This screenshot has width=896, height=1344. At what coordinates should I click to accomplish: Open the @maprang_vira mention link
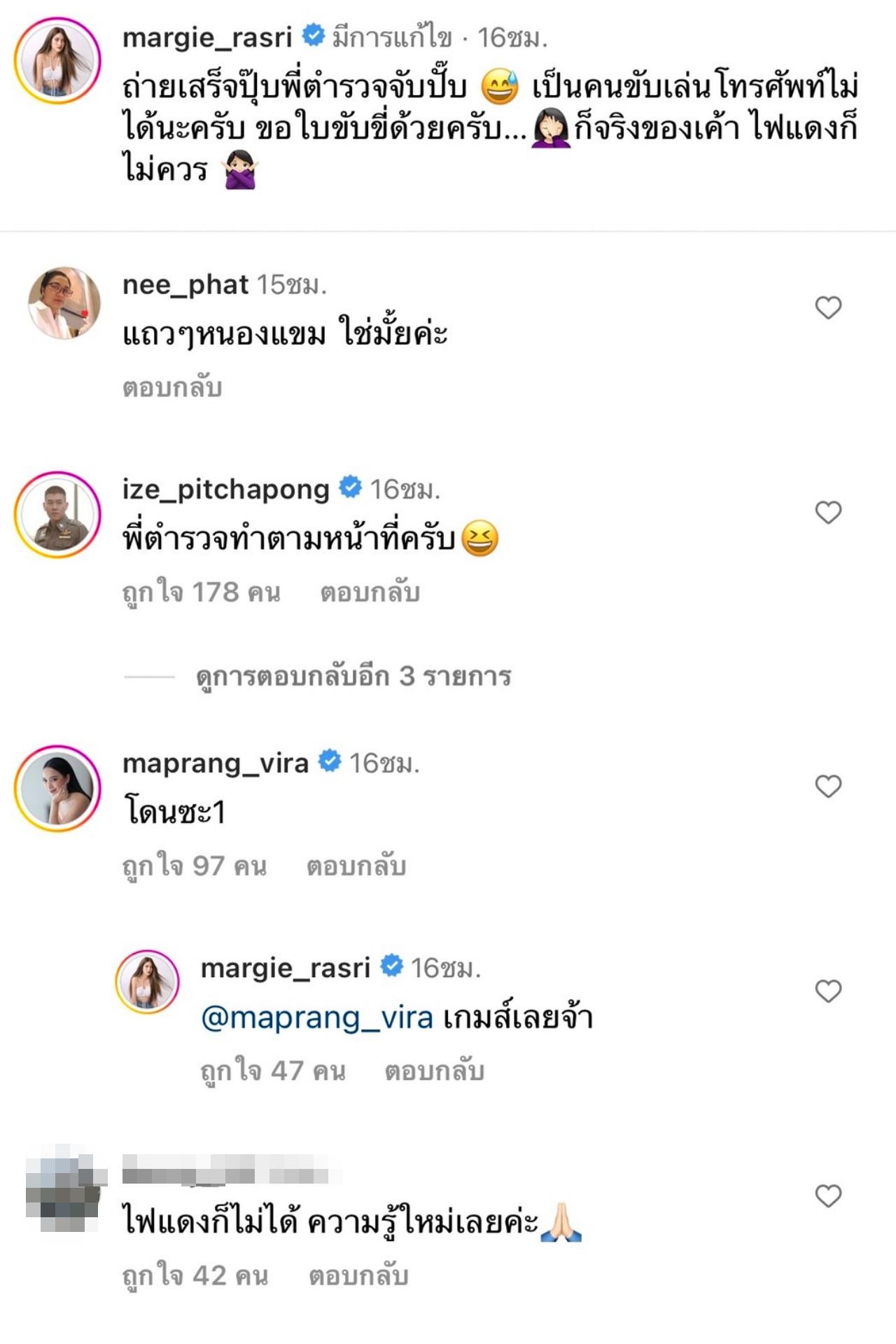[x=317, y=1017]
